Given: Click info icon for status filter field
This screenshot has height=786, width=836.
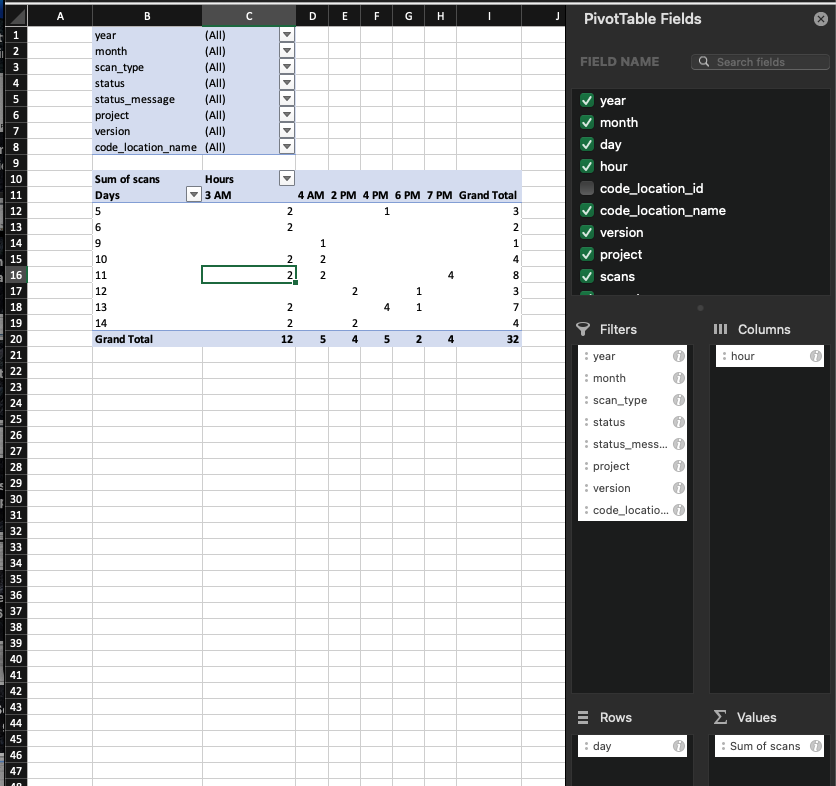Looking at the screenshot, I should (x=678, y=422).
